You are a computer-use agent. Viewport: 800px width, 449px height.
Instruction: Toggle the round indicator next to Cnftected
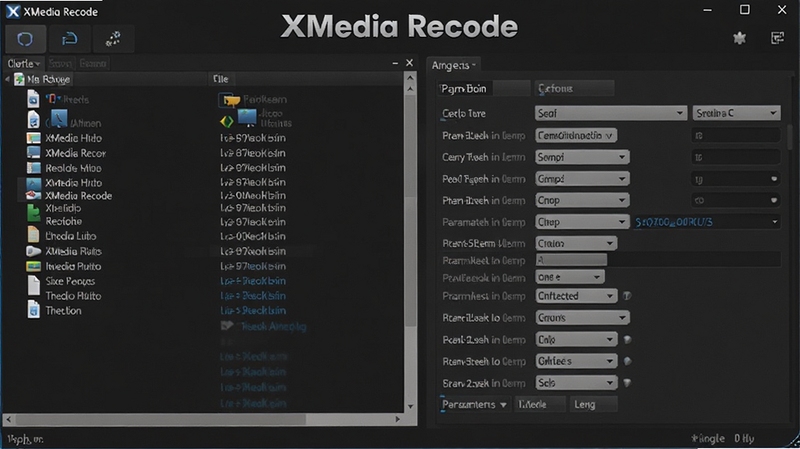627,295
